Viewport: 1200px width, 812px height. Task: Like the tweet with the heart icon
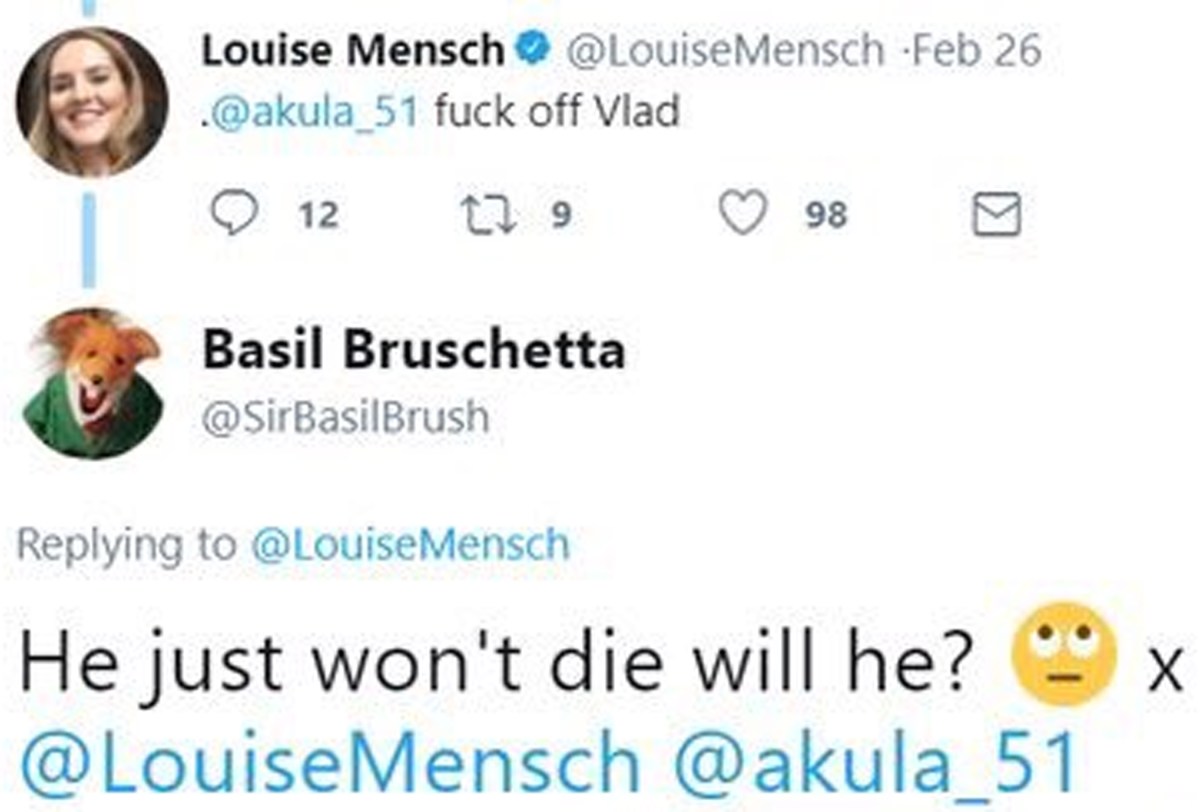743,214
